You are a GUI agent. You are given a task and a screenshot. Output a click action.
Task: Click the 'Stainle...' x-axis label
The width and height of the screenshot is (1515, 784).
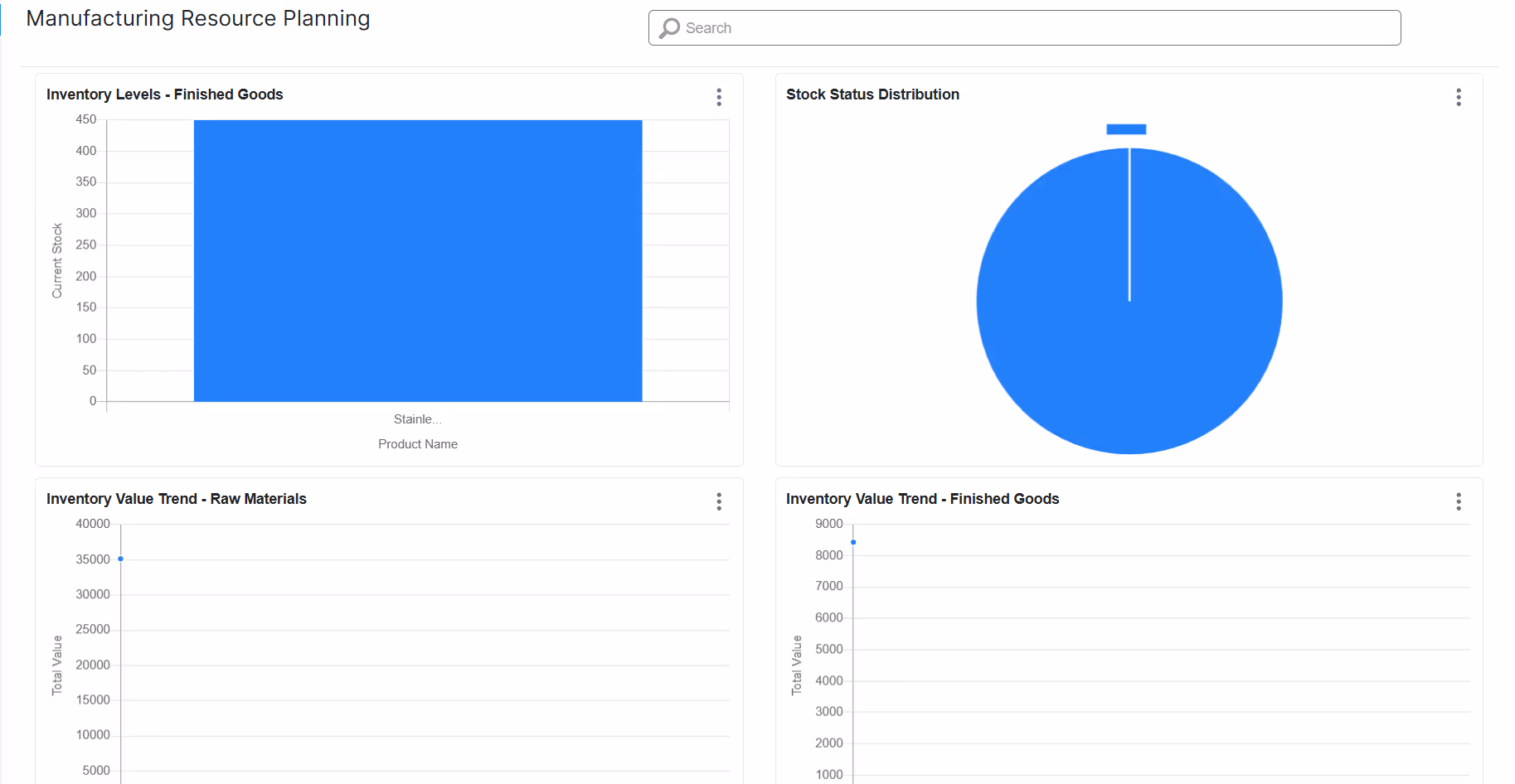(418, 419)
